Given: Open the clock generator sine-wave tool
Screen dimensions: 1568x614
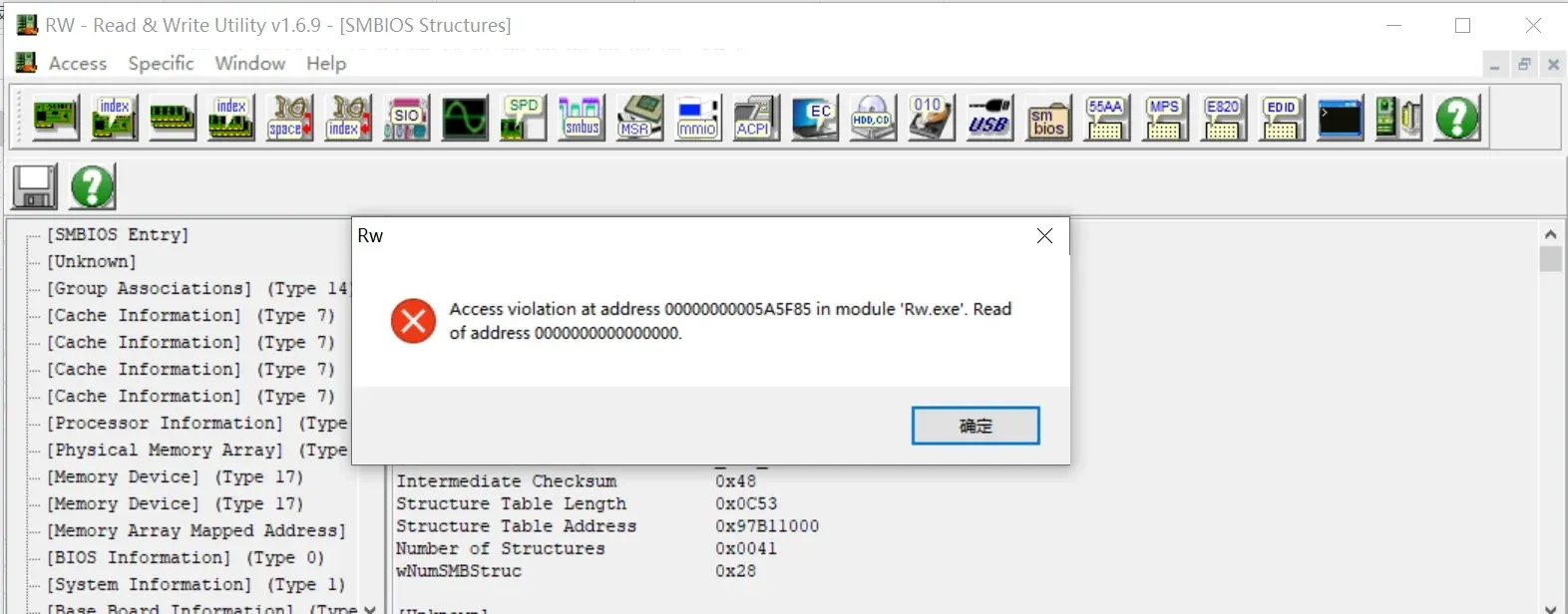Looking at the screenshot, I should [x=465, y=118].
